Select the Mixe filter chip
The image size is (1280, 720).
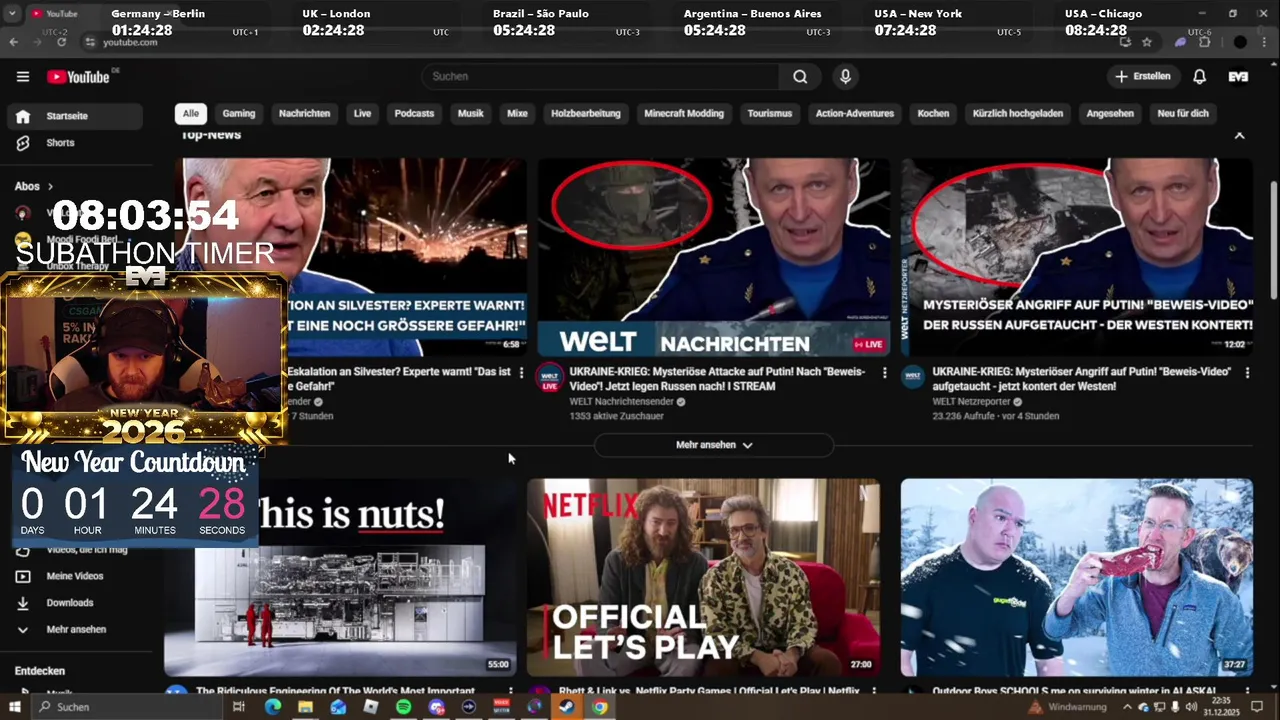517,114
